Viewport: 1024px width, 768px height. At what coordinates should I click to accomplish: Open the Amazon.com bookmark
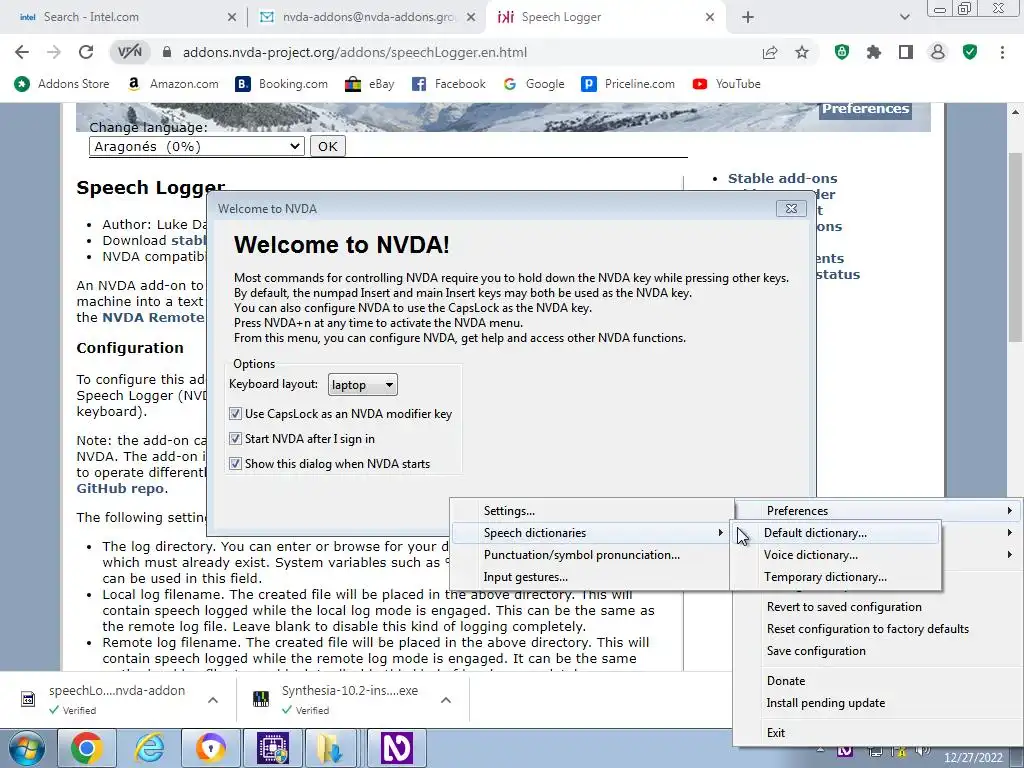coord(173,84)
